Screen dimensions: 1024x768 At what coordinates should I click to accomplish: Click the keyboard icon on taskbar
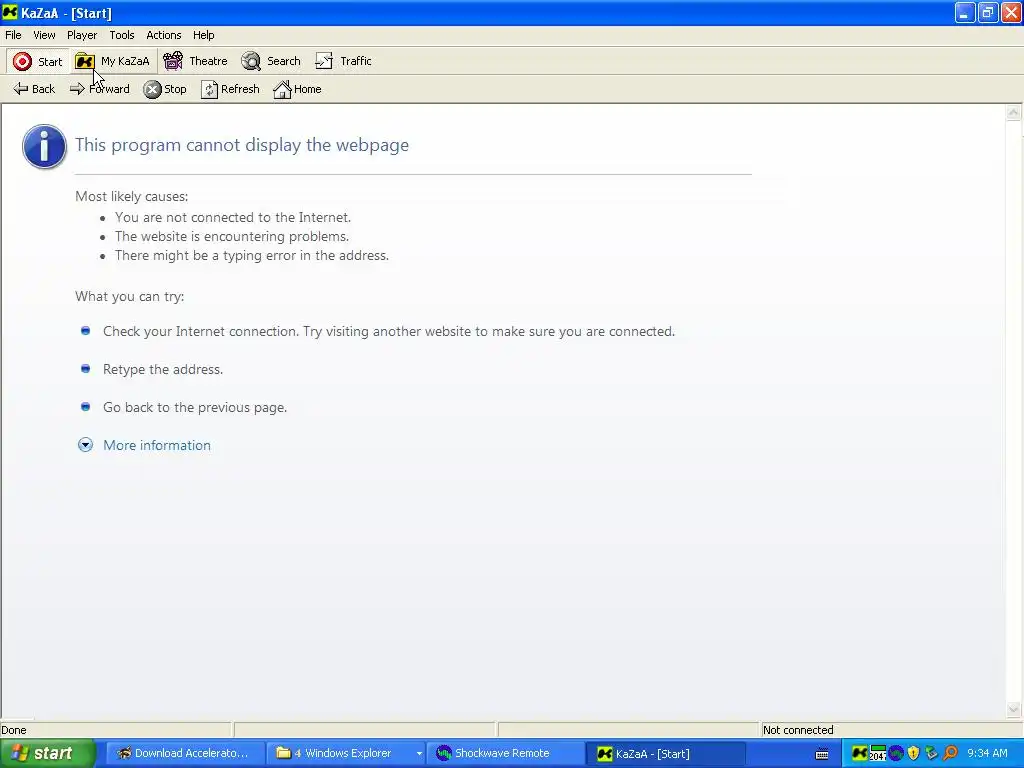tap(822, 754)
